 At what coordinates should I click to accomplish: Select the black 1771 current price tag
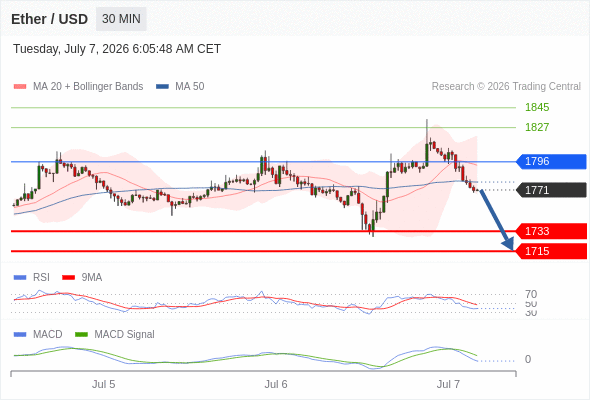pyautogui.click(x=551, y=190)
